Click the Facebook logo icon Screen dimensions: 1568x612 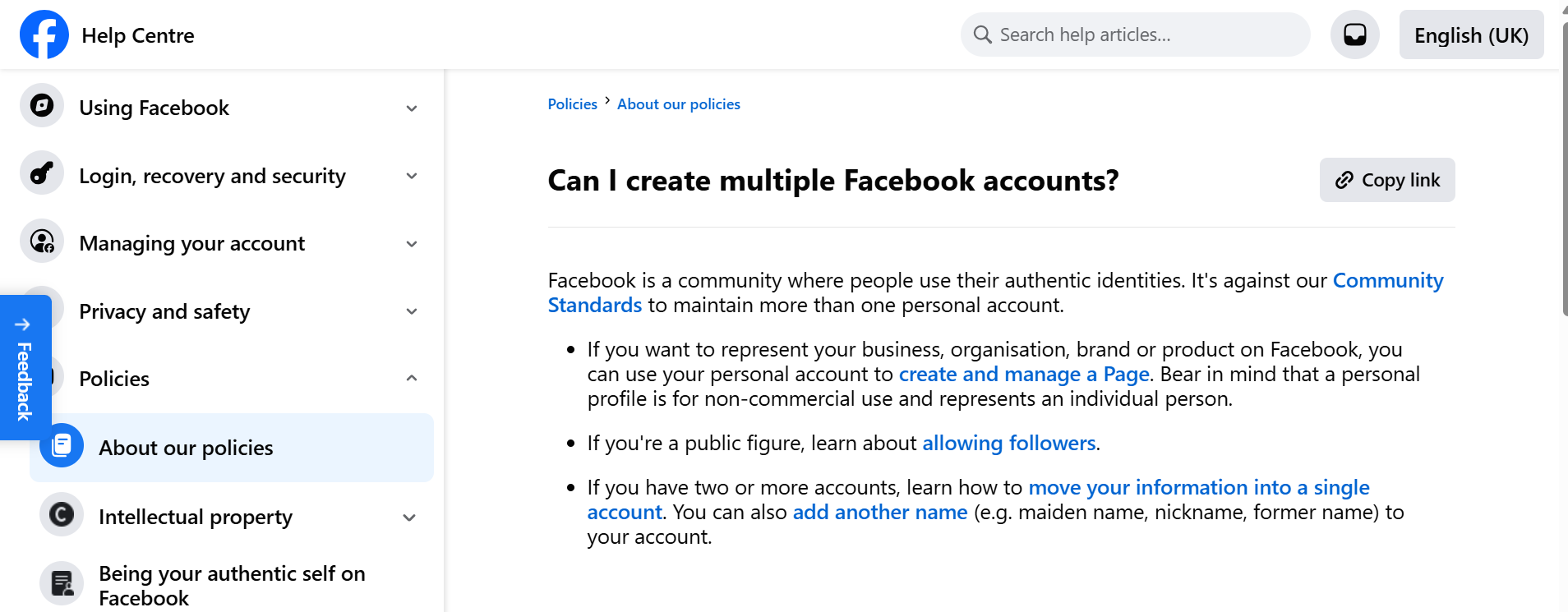[x=44, y=35]
